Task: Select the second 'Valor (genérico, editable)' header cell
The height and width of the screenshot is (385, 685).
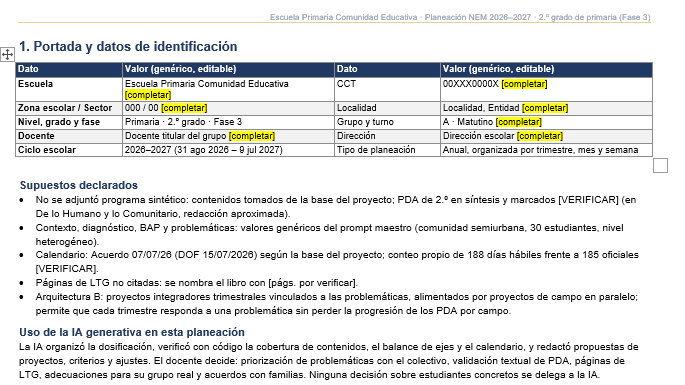Action: 547,69
